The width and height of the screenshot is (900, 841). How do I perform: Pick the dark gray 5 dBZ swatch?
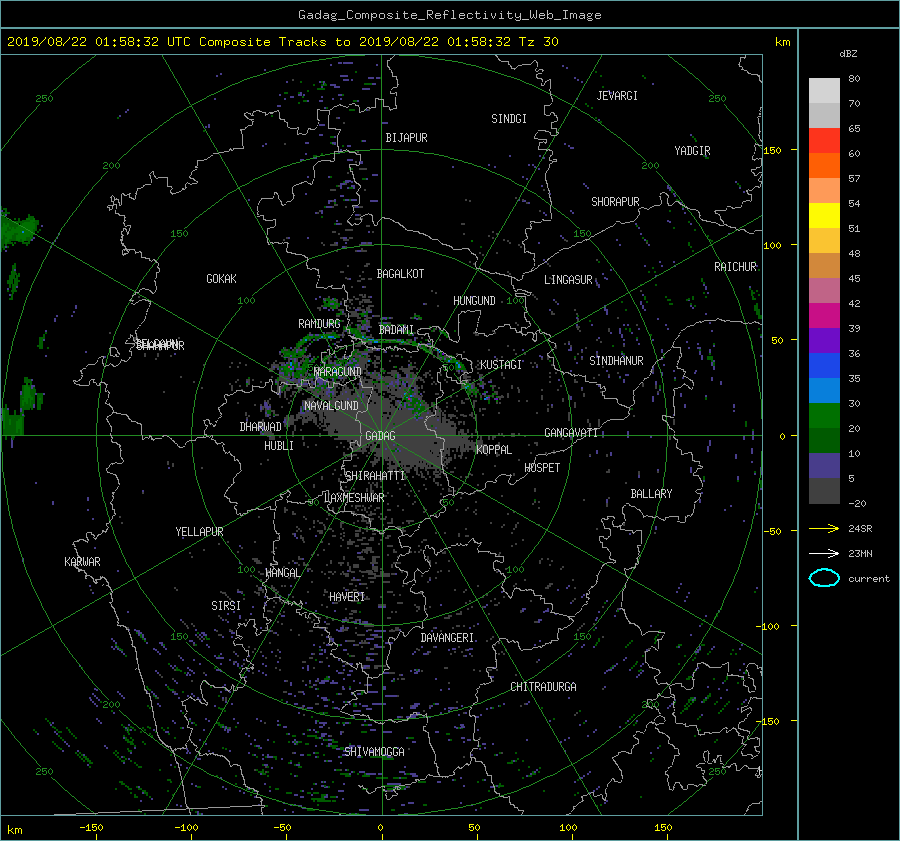point(824,490)
